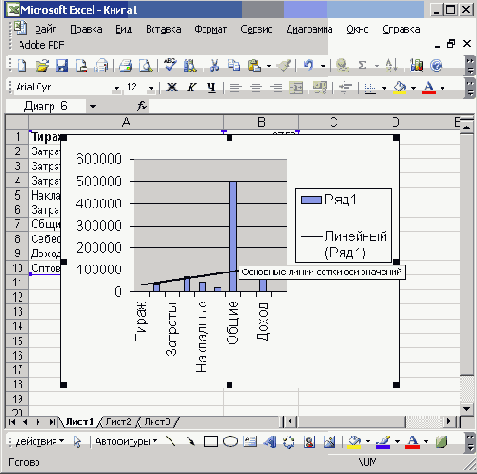477x474 pixels.
Task: Cut selection using the scissors icon
Action: coord(214,65)
